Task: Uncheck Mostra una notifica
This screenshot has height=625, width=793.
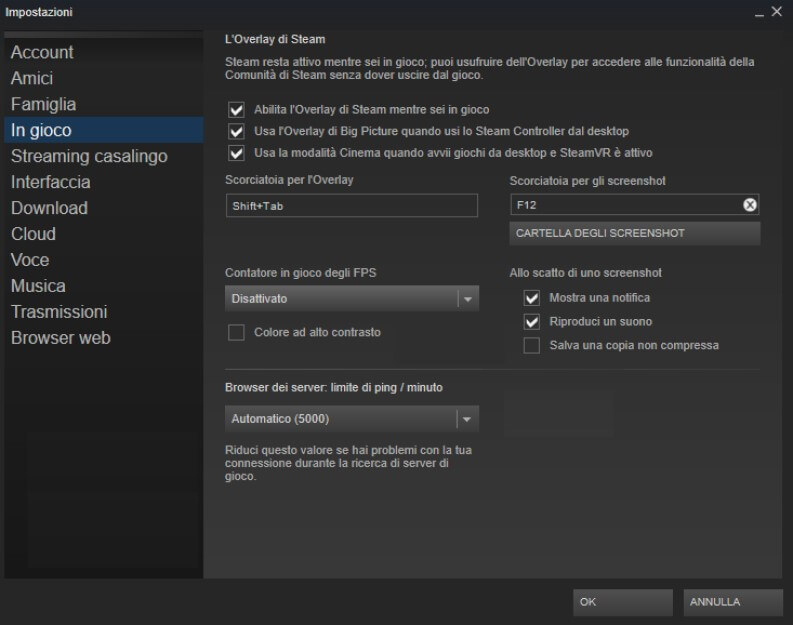Action: coord(532,298)
